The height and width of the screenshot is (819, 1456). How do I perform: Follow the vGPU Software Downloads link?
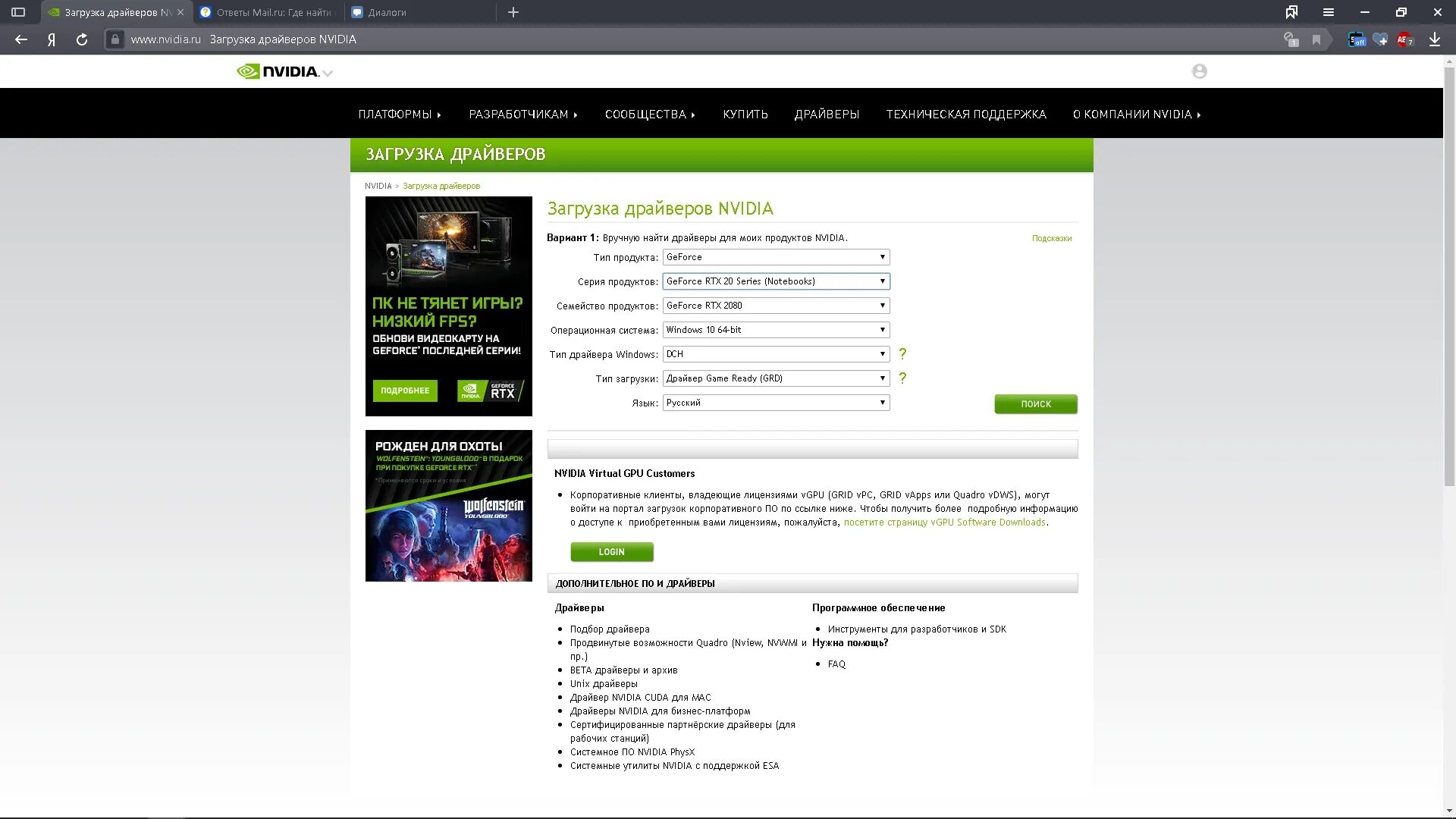click(x=945, y=522)
